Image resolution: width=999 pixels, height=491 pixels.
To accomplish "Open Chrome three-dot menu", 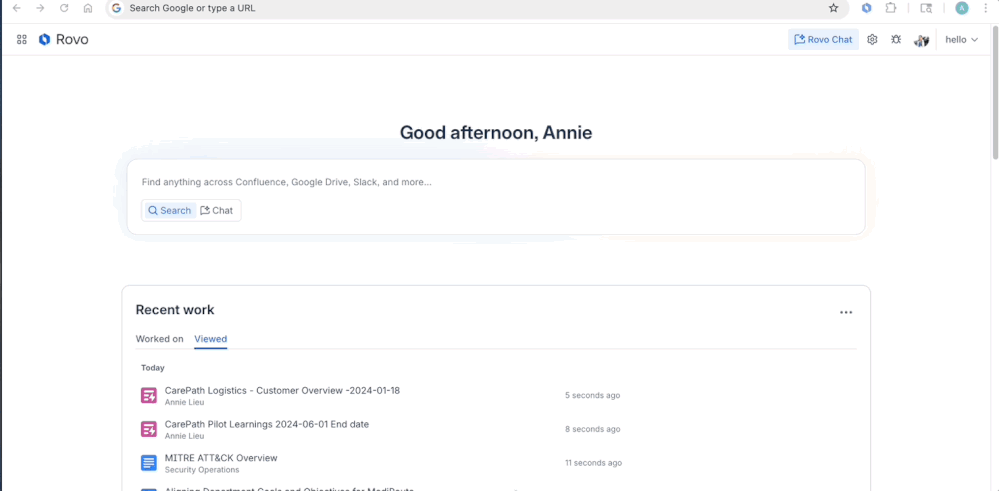I will (x=986, y=8).
